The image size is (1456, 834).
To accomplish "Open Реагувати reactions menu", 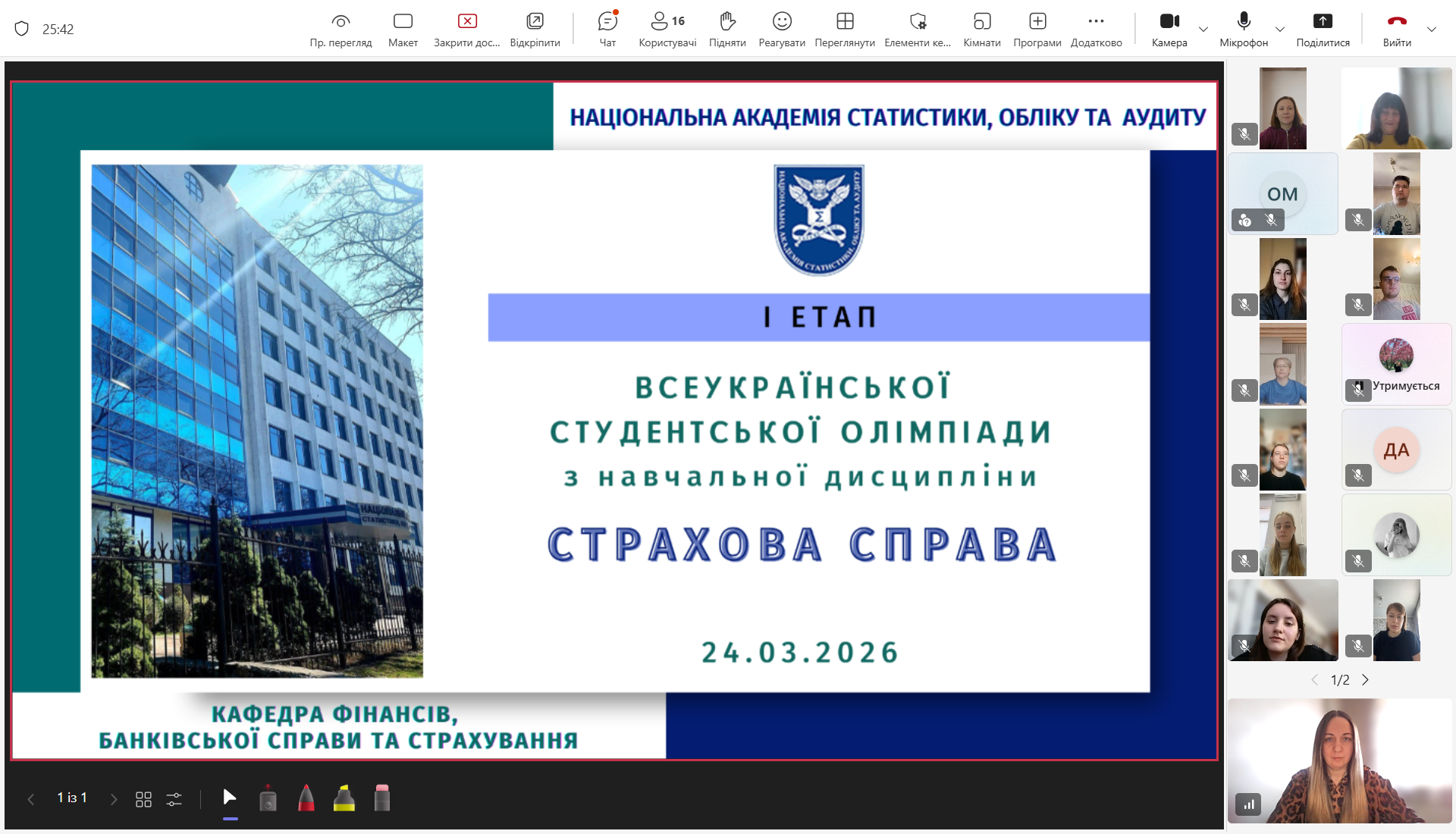I will [782, 29].
